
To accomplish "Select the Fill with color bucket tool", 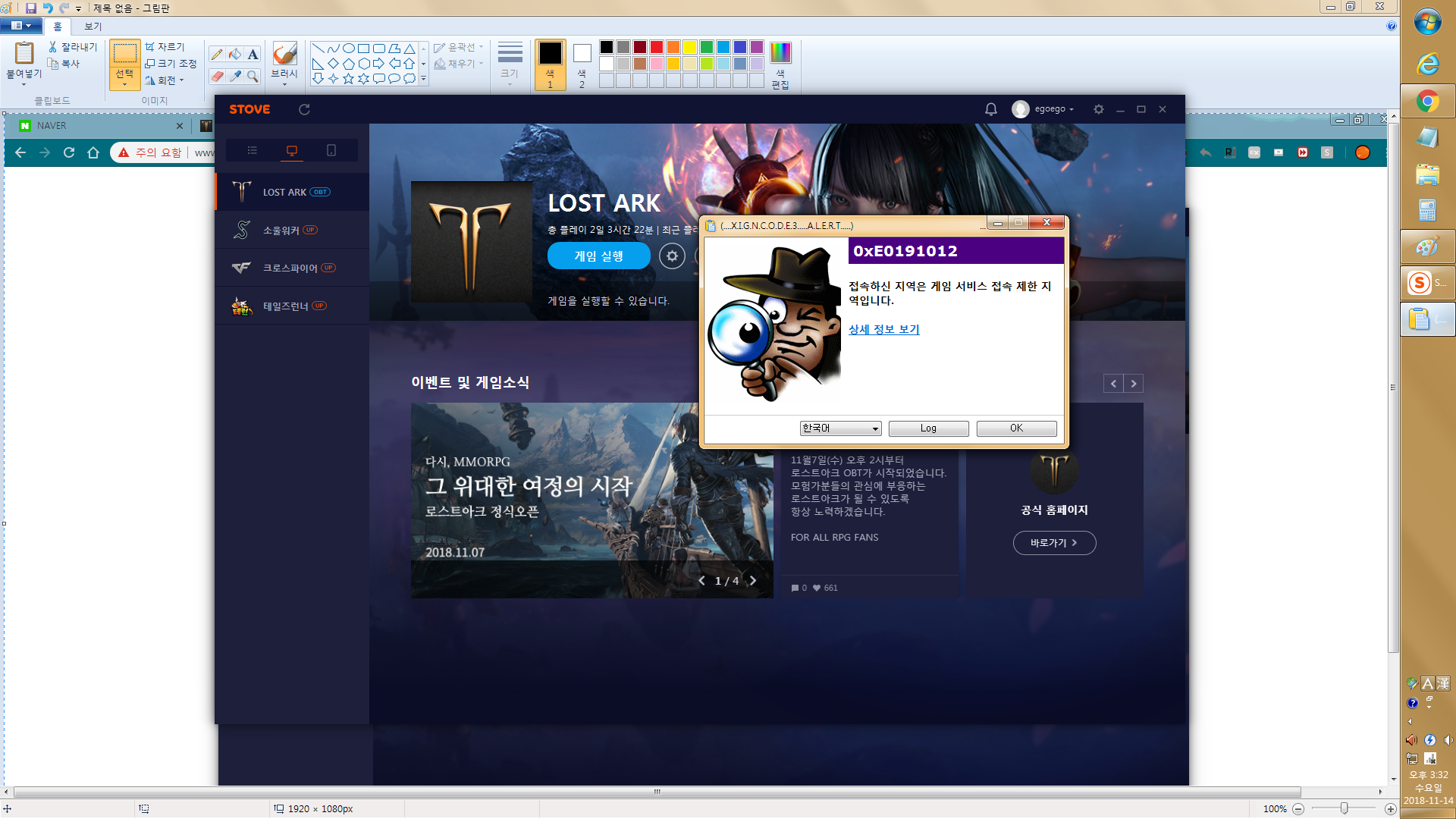I will point(235,55).
